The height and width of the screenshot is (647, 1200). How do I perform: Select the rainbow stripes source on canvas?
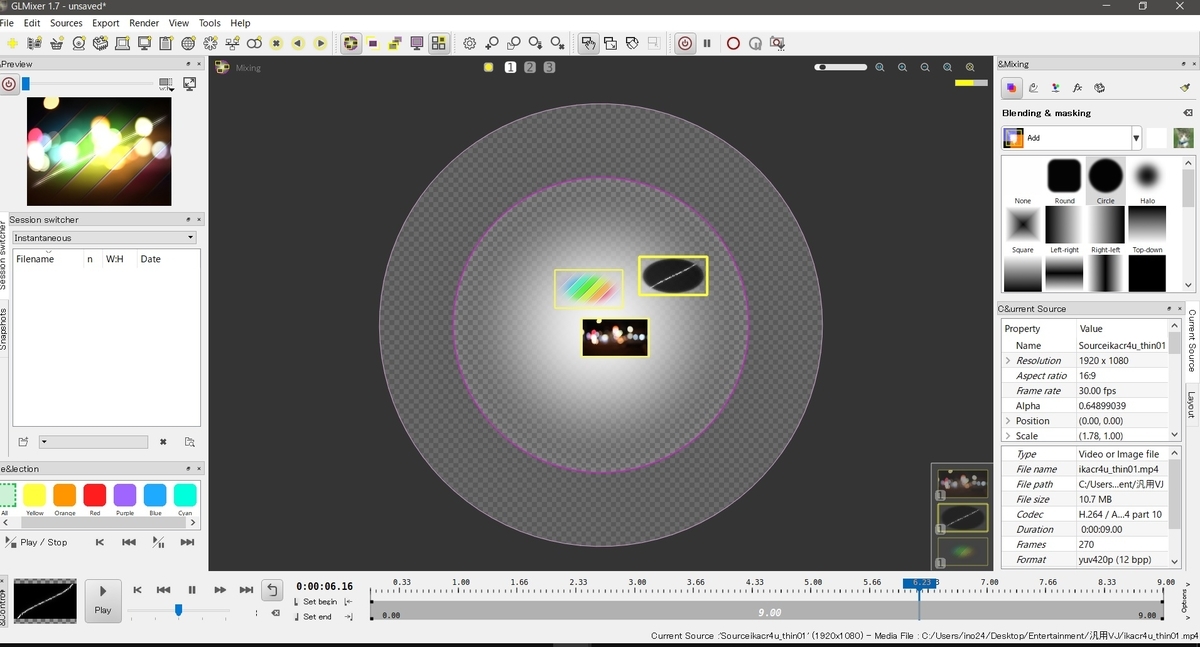[x=589, y=288]
